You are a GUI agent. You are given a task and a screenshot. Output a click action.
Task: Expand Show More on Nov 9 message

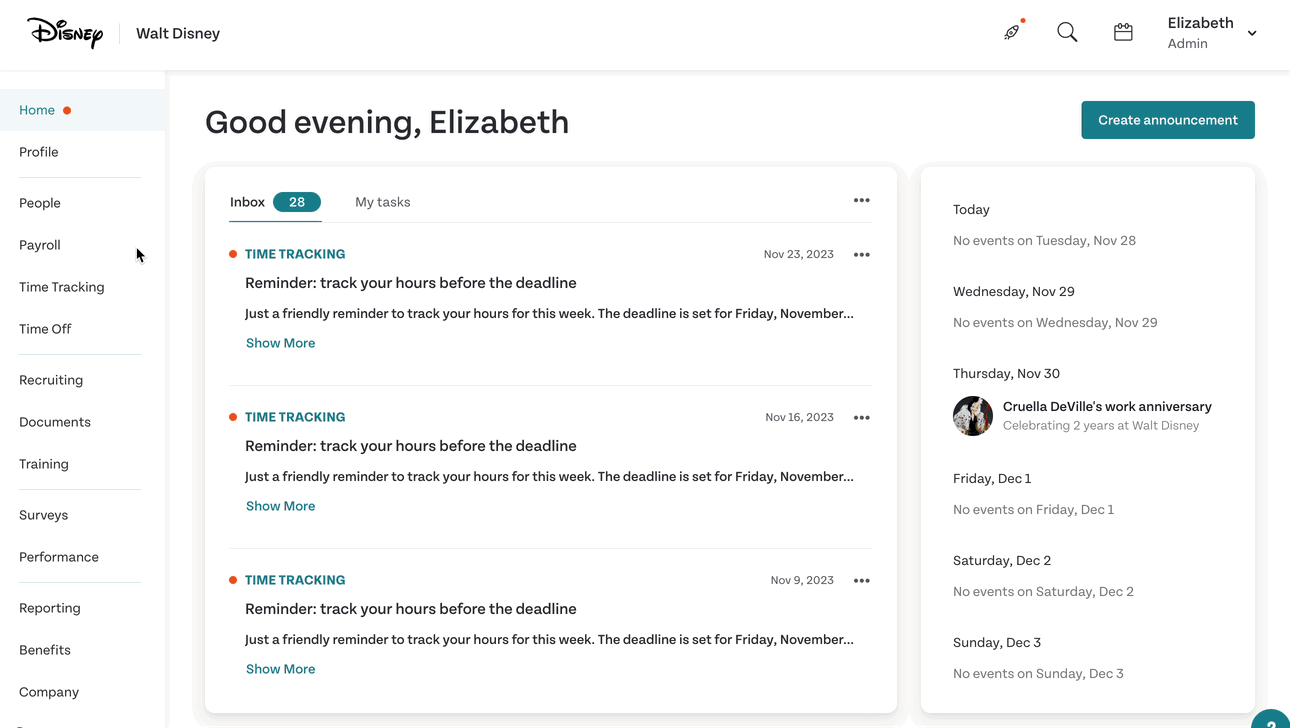pyautogui.click(x=280, y=669)
